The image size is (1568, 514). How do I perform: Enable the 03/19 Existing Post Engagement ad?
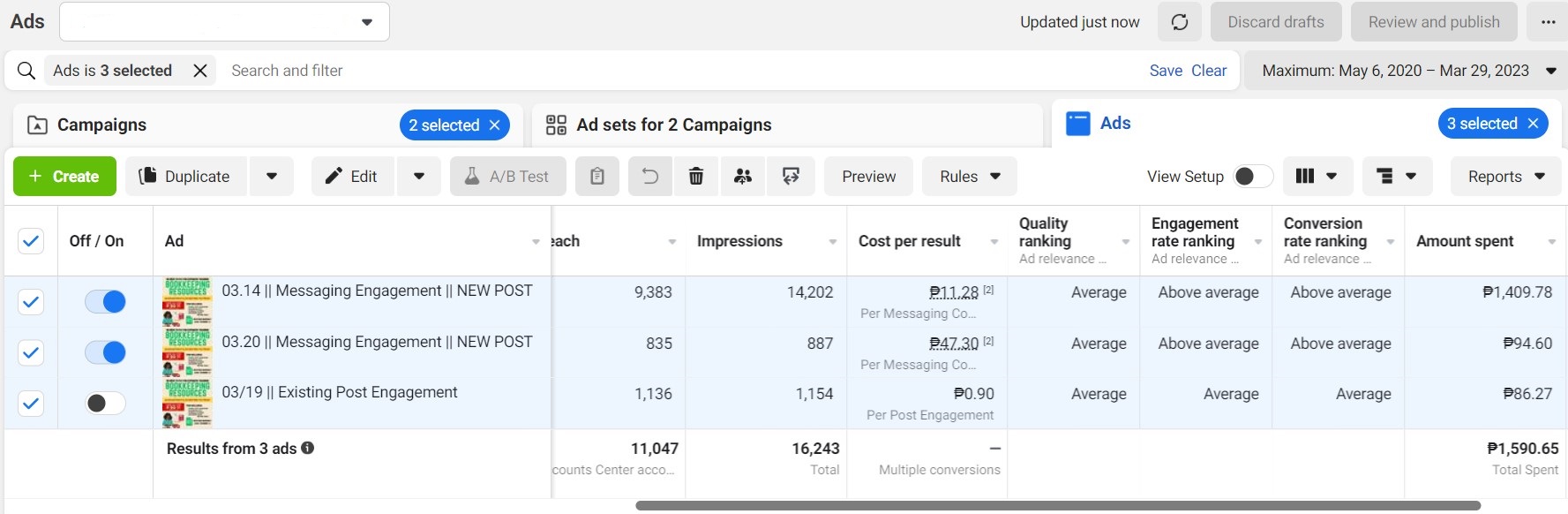(105, 404)
